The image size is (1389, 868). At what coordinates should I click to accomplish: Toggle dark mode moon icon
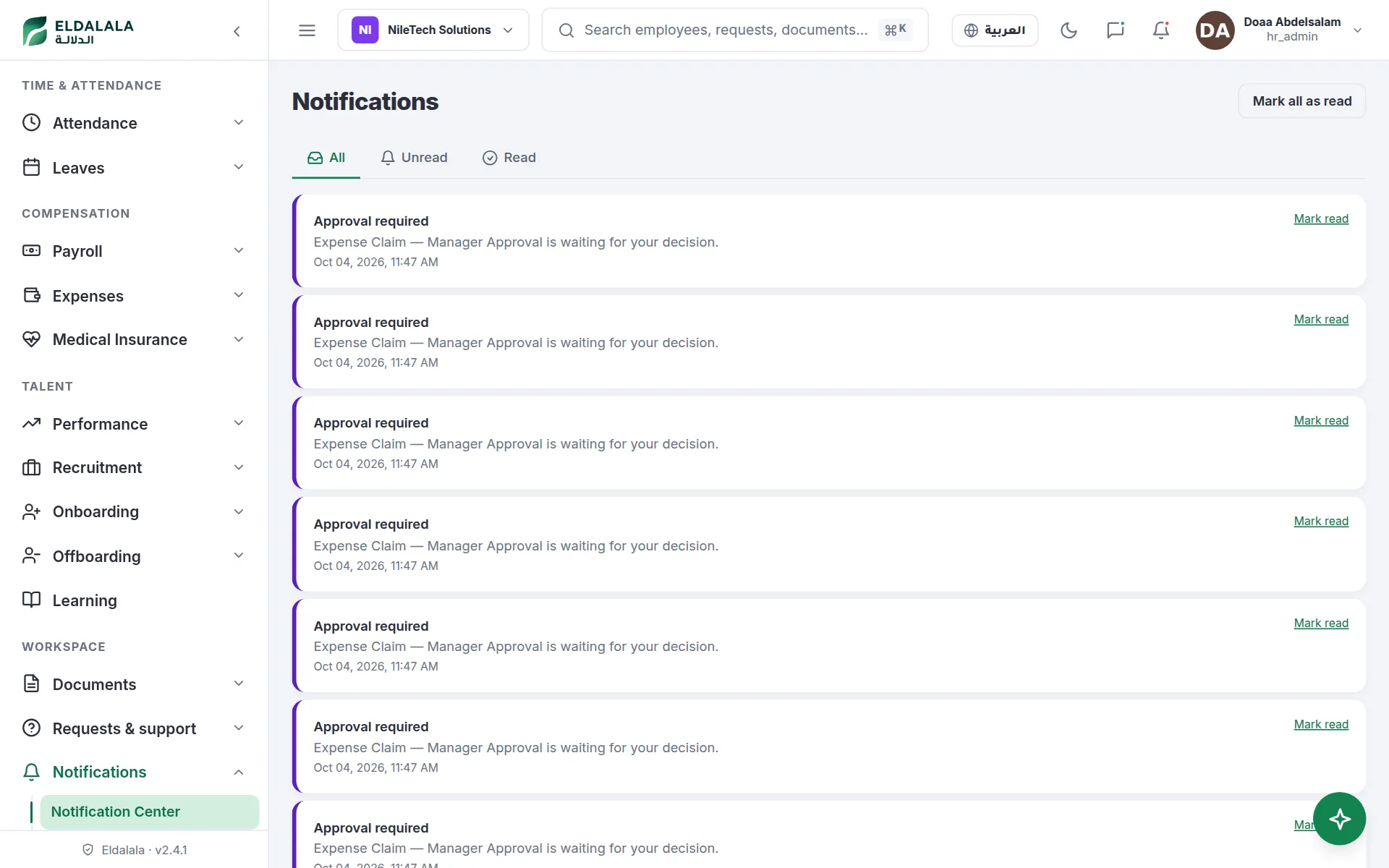click(x=1069, y=30)
